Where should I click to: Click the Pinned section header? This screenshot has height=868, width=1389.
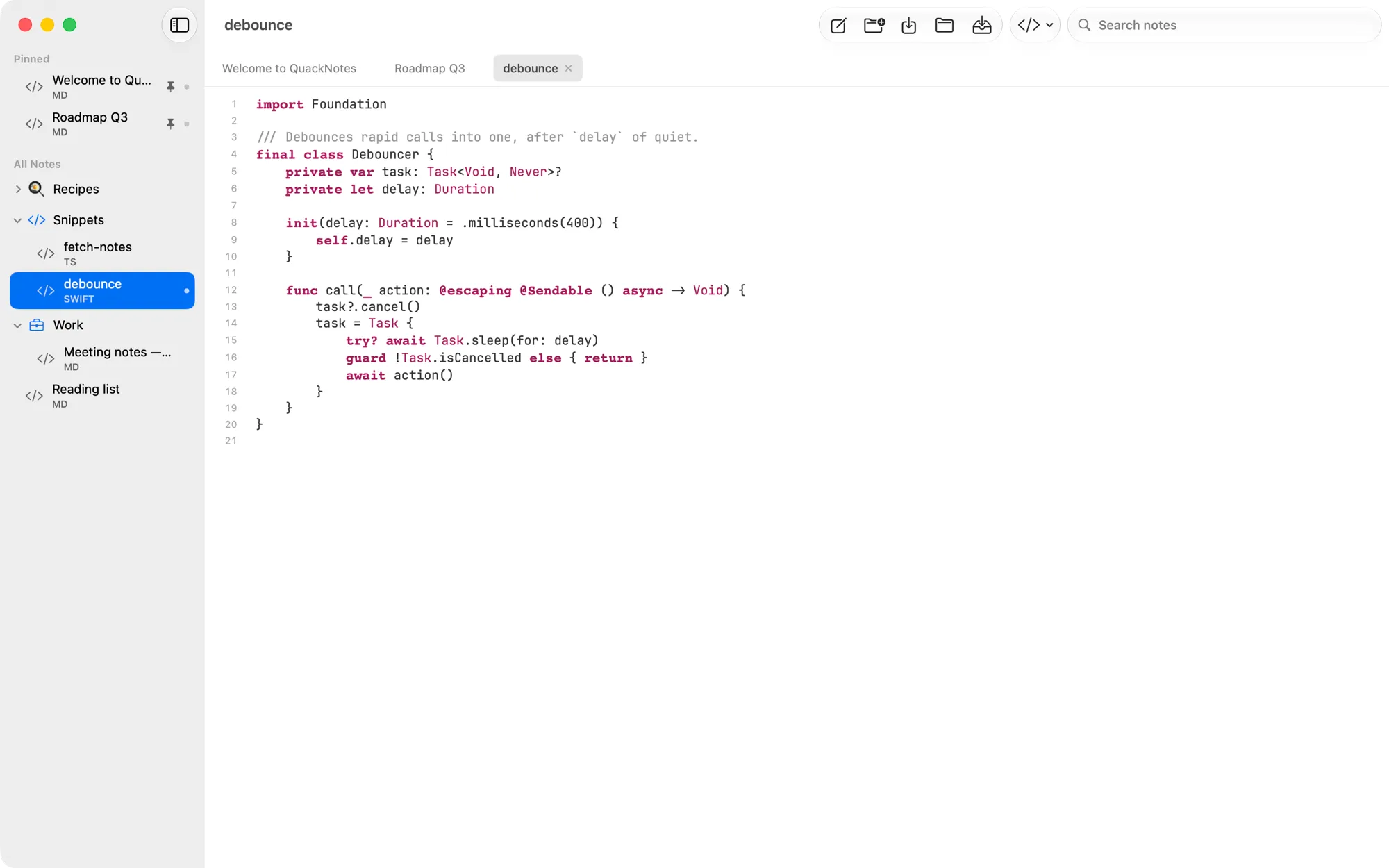(x=32, y=59)
